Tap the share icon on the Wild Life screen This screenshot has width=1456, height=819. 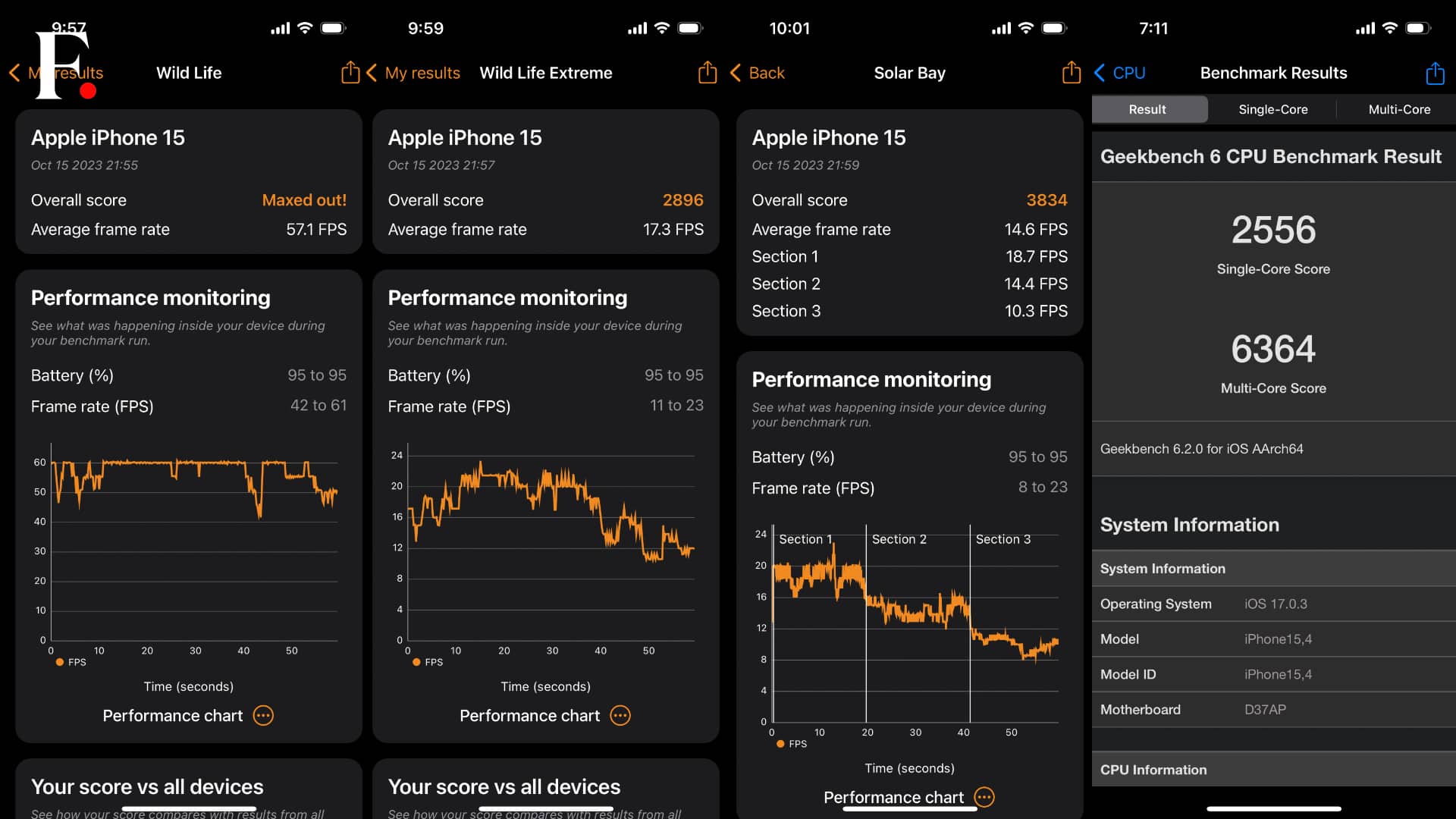click(x=350, y=72)
